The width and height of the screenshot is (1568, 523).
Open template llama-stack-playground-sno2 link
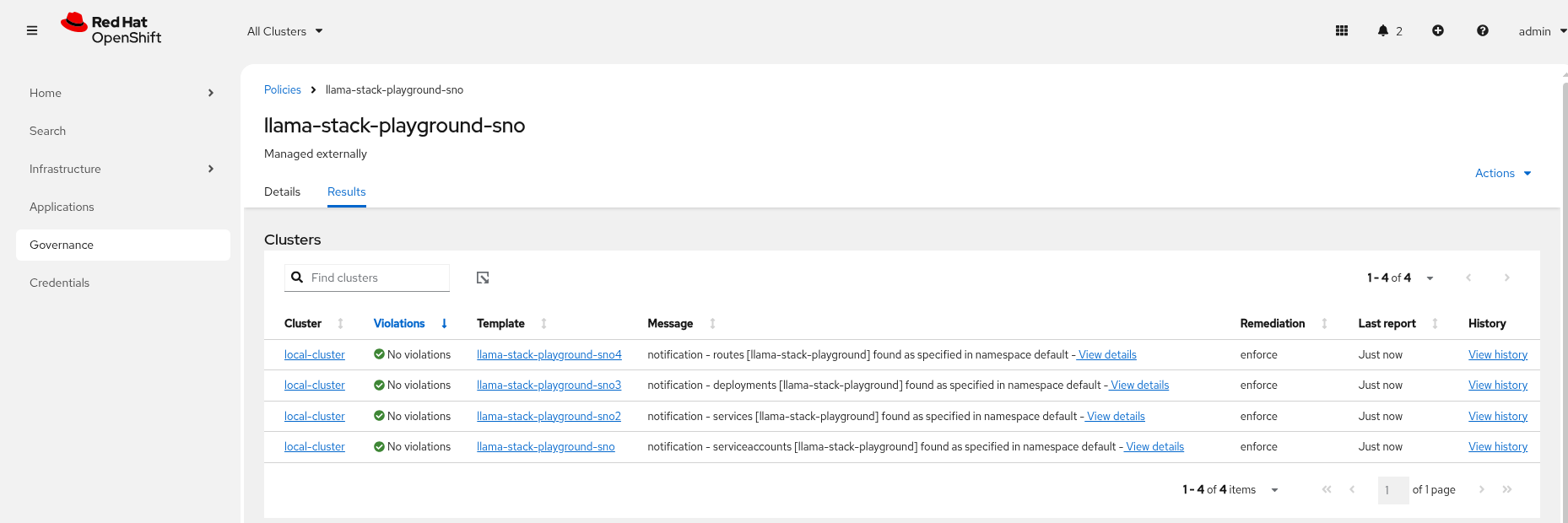coord(549,417)
